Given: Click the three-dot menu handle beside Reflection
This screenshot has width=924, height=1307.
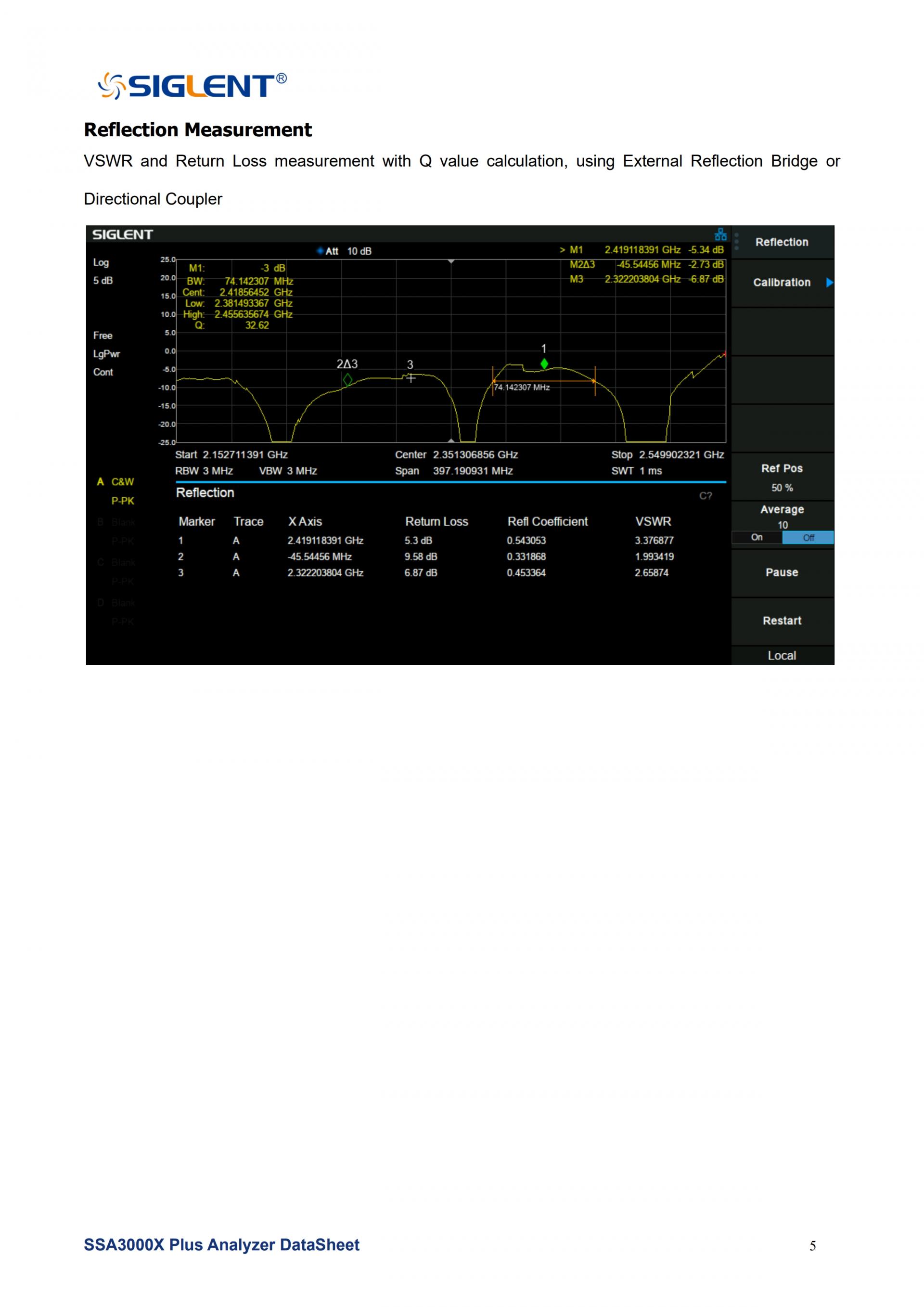Looking at the screenshot, I should point(736,241).
